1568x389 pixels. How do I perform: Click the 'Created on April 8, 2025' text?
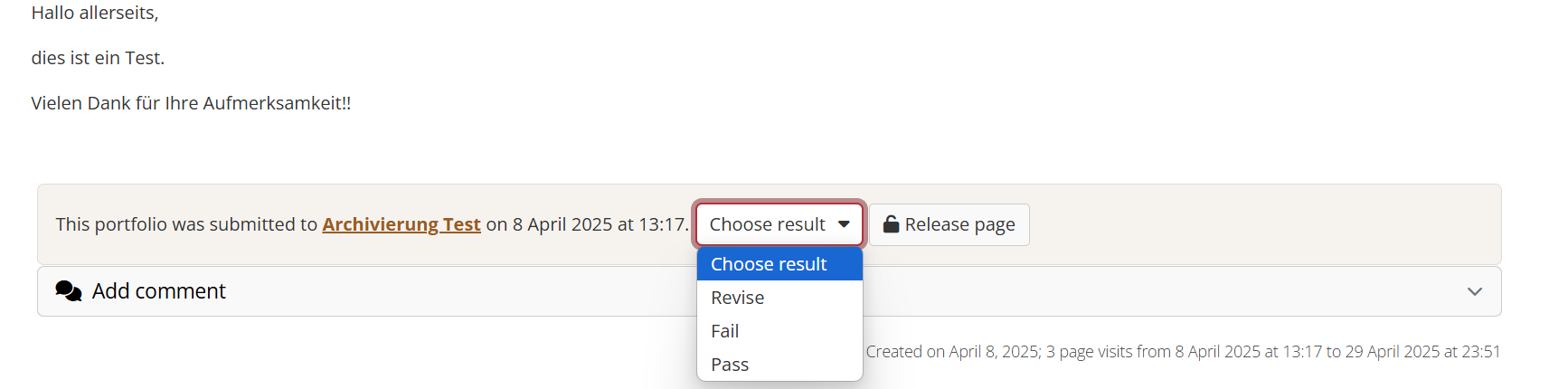tap(951, 352)
